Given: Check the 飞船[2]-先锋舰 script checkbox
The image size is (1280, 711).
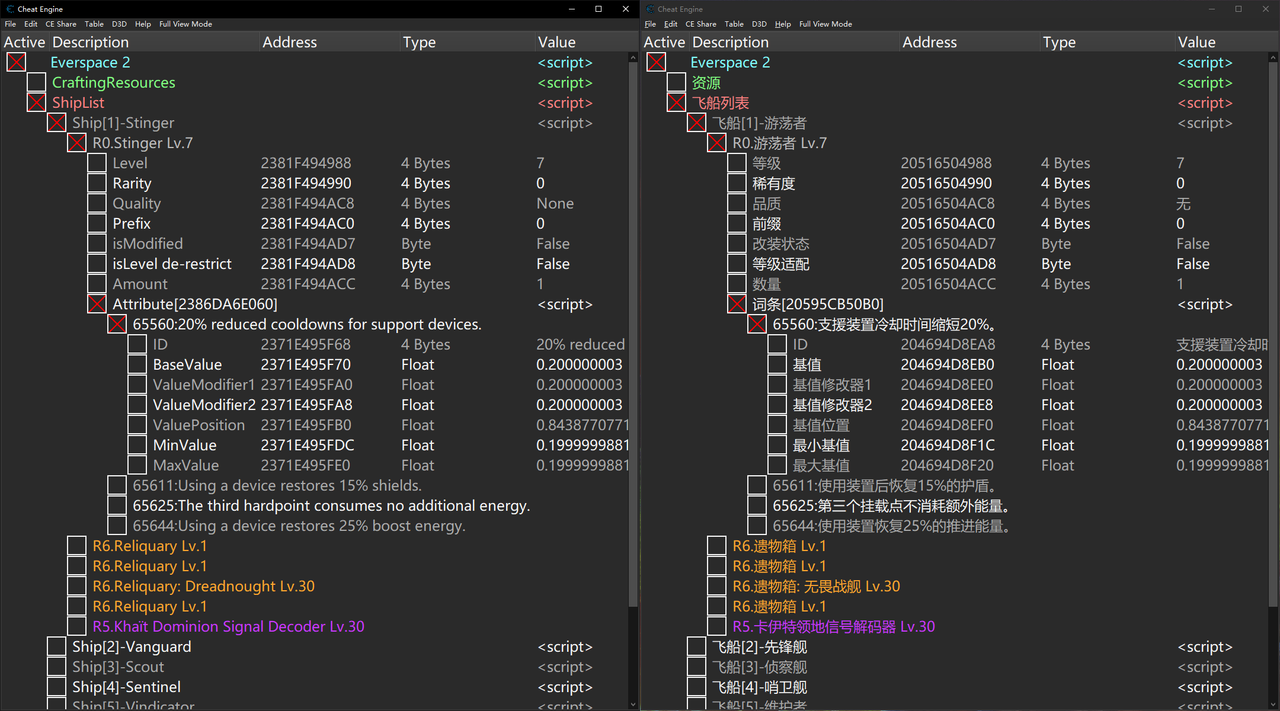Looking at the screenshot, I should pos(696,647).
